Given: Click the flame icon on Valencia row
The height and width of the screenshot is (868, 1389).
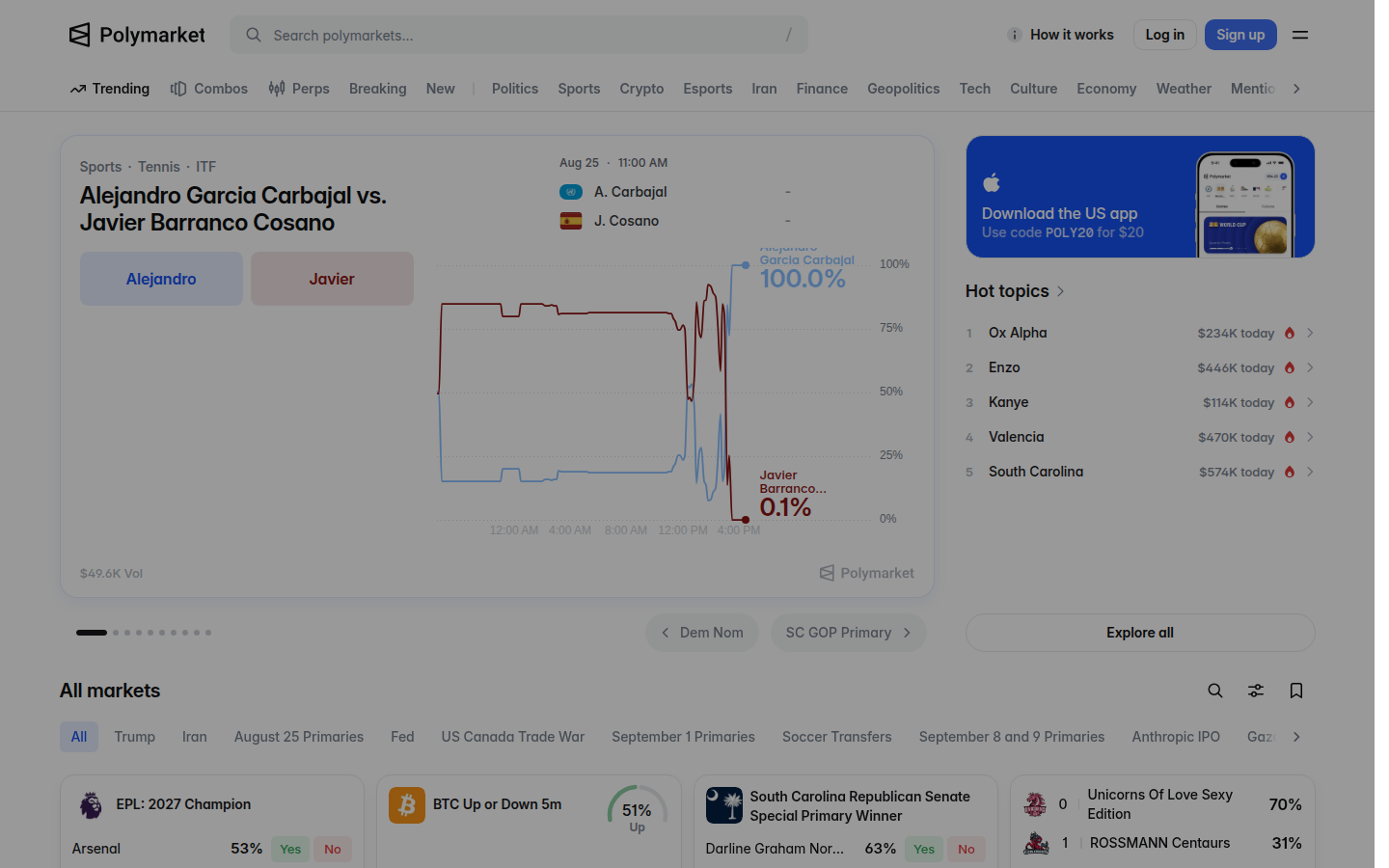Looking at the screenshot, I should [1290, 437].
